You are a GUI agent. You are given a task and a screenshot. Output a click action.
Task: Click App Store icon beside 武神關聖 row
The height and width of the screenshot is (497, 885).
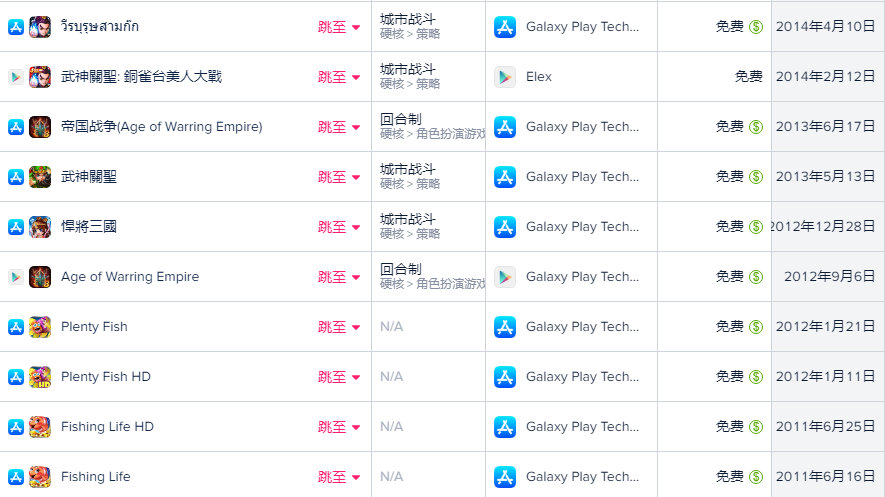click(16, 177)
